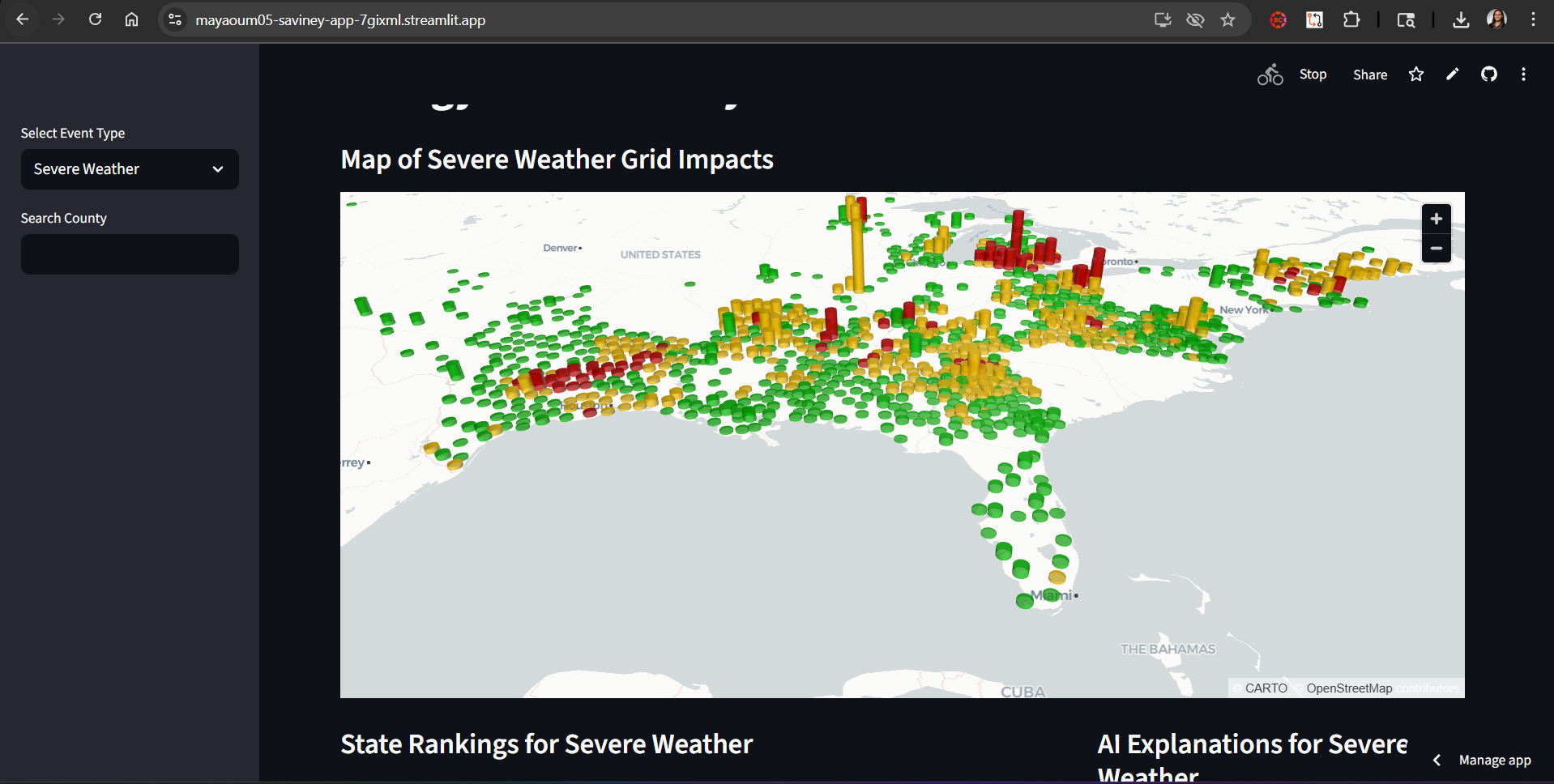View site information icon in address bar
The height and width of the screenshot is (784, 1554).
(175, 19)
